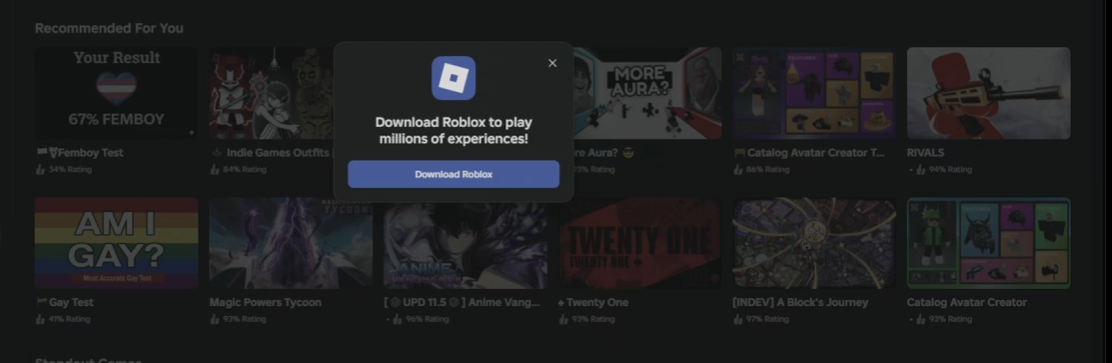Viewport: 1112px width, 363px height.
Task: Open the Magic Powers Tycoon thumbnail
Action: 291,243
